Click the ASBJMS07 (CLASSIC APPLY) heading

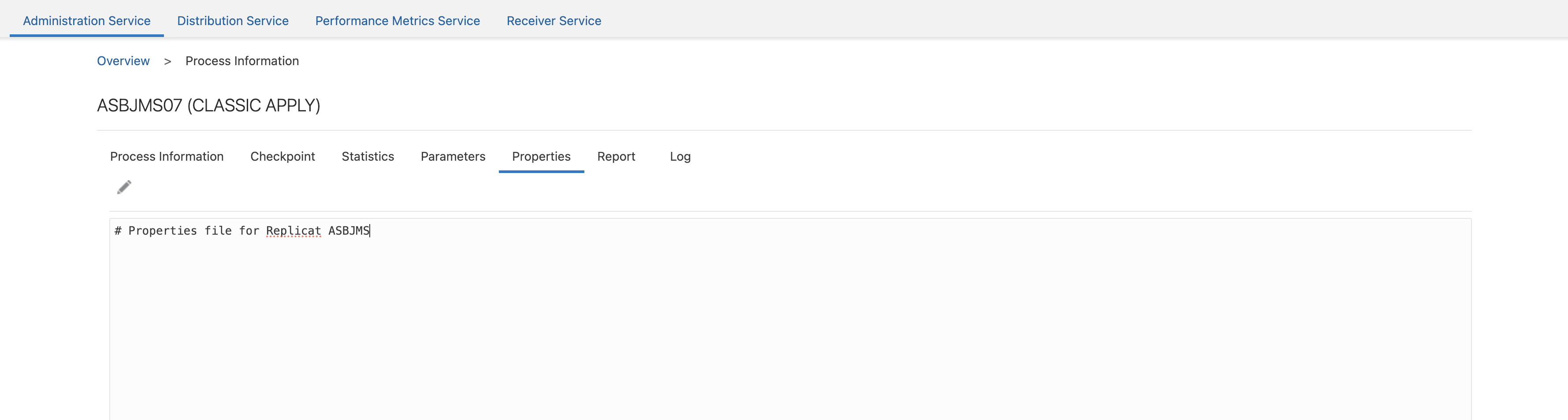point(208,106)
